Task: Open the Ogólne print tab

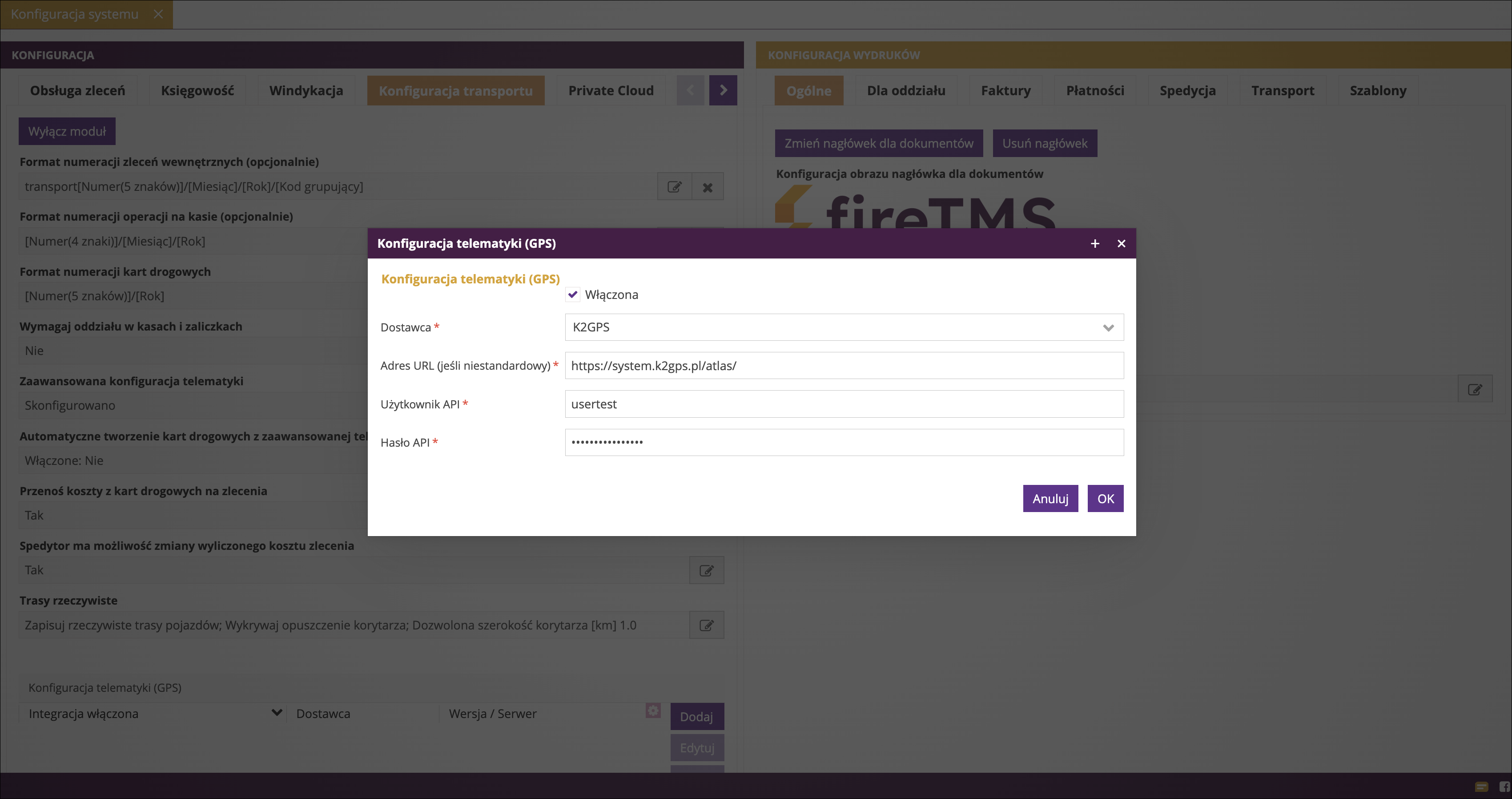Action: (x=808, y=90)
